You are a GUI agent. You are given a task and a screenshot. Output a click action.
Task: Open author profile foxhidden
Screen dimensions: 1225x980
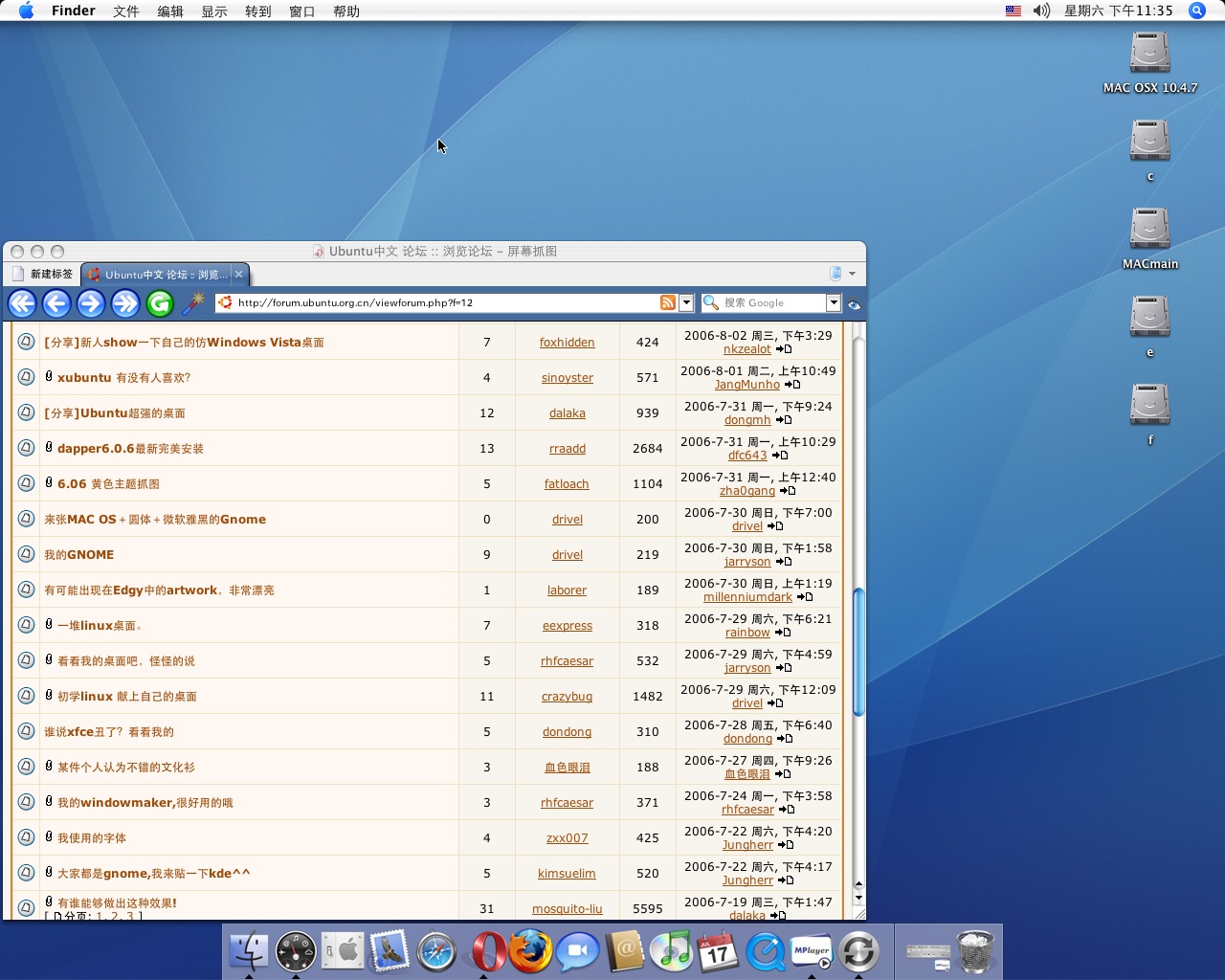pyautogui.click(x=567, y=343)
